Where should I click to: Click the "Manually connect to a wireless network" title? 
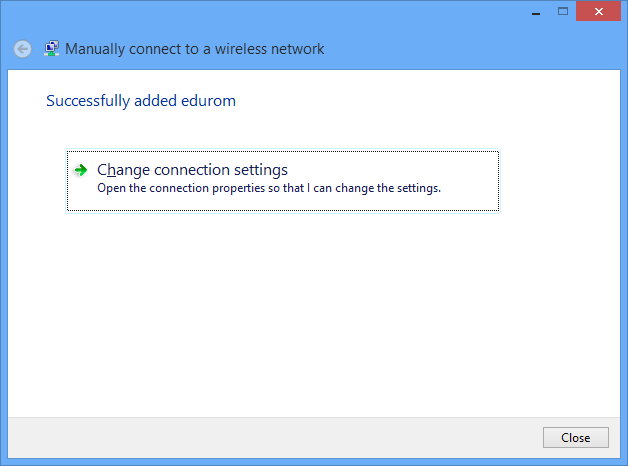click(x=195, y=49)
